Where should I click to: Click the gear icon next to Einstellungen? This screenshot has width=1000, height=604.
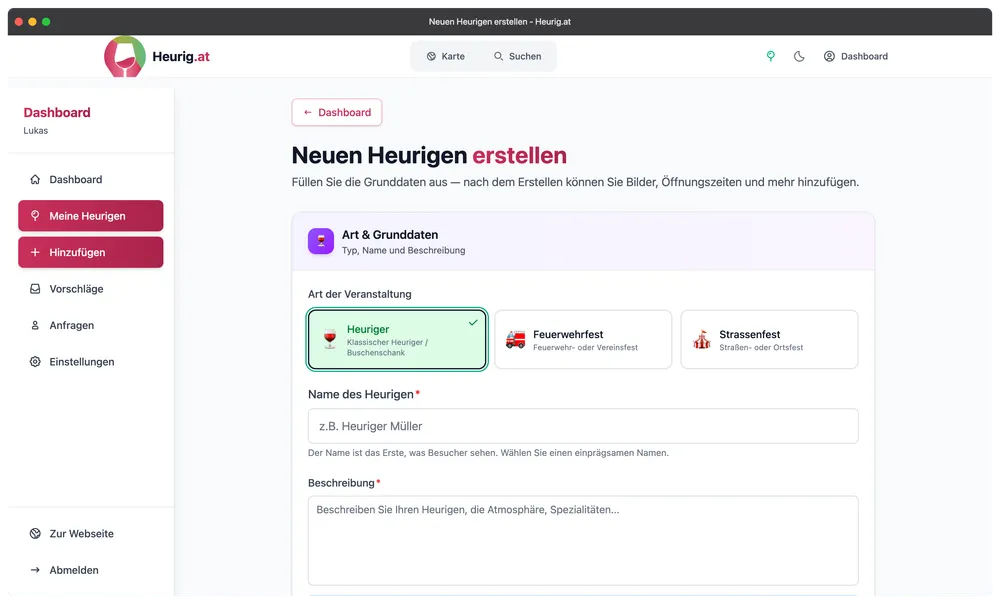(35, 362)
